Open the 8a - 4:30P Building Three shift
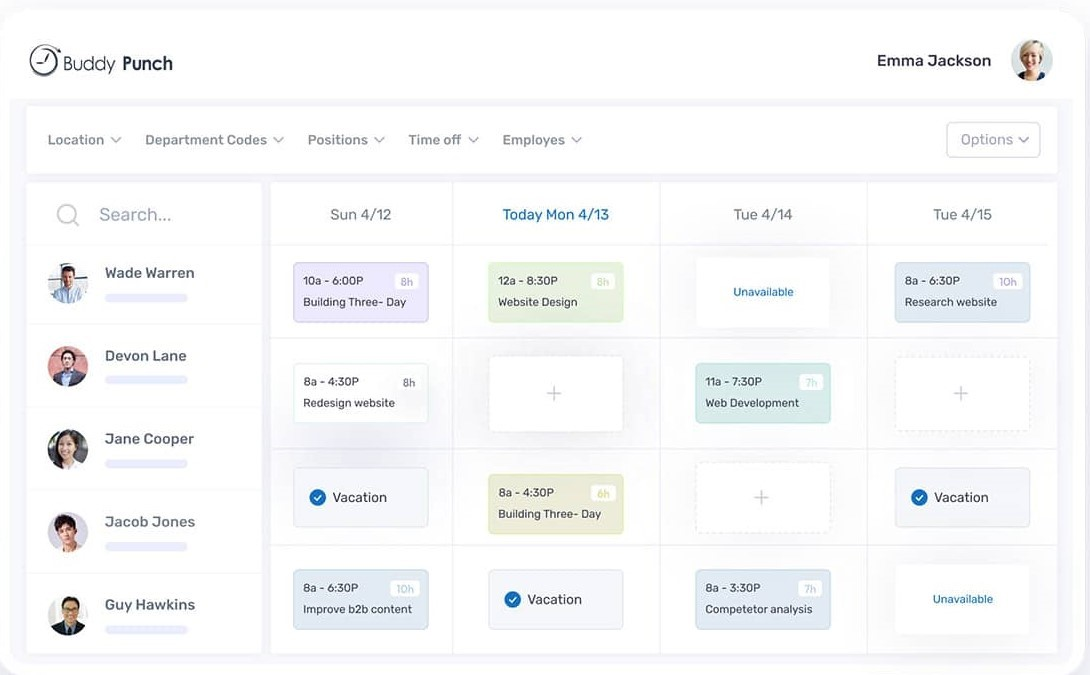Viewport: 1090px width, 675px height. tap(555, 504)
